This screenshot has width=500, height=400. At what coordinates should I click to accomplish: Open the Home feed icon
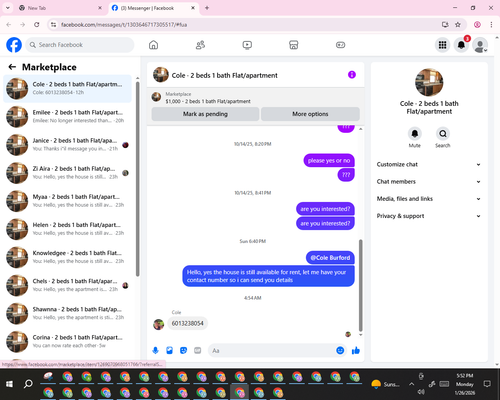coord(153,45)
